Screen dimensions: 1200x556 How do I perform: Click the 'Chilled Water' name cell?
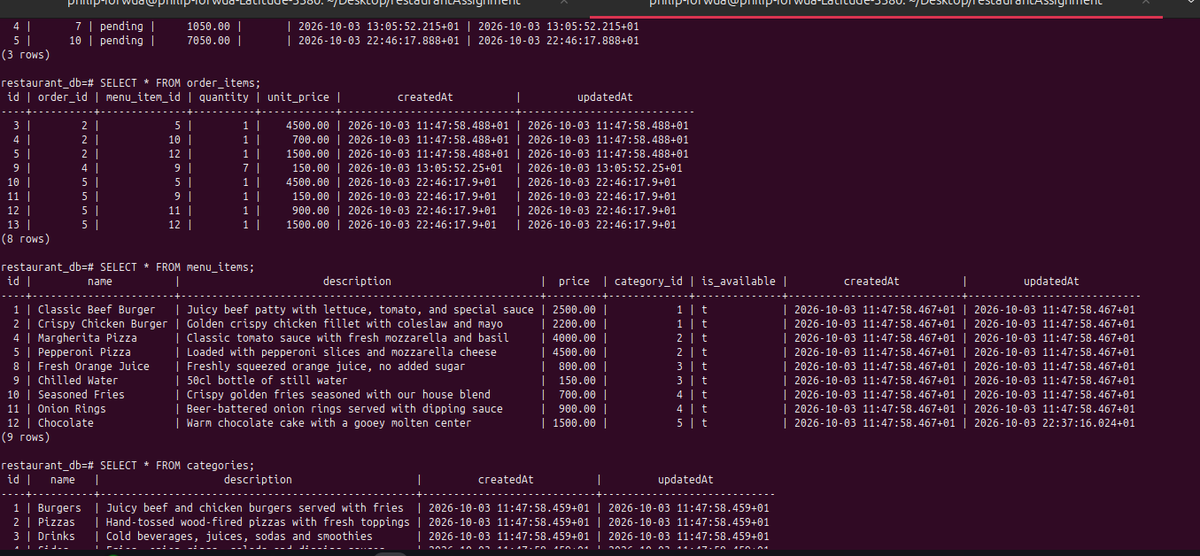tap(78, 381)
